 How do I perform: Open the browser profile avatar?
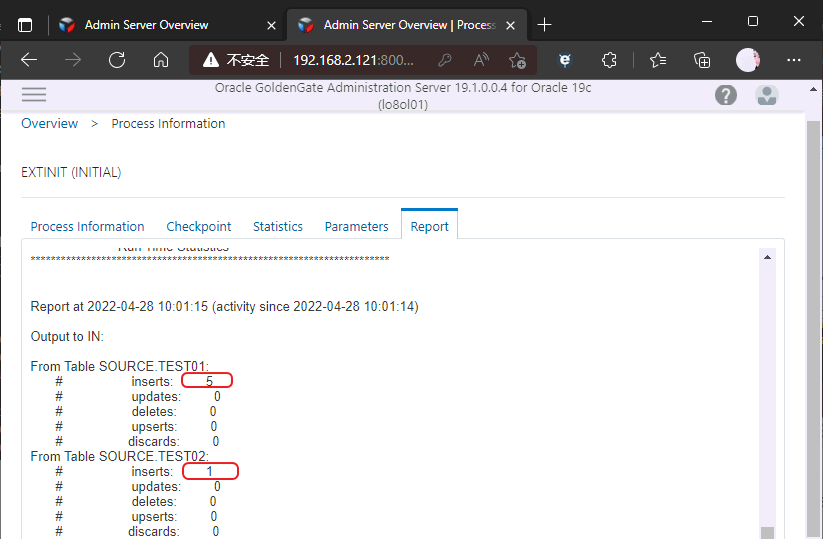tap(747, 60)
